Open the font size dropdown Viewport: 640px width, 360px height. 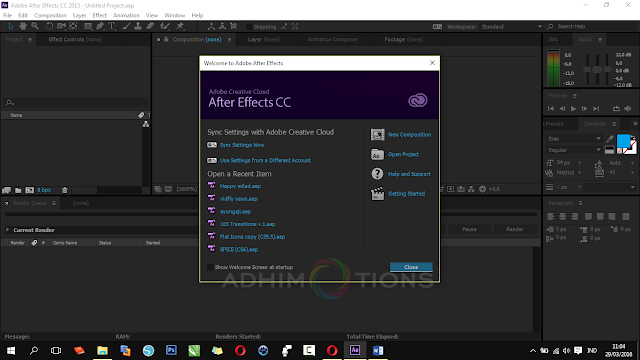pos(579,163)
